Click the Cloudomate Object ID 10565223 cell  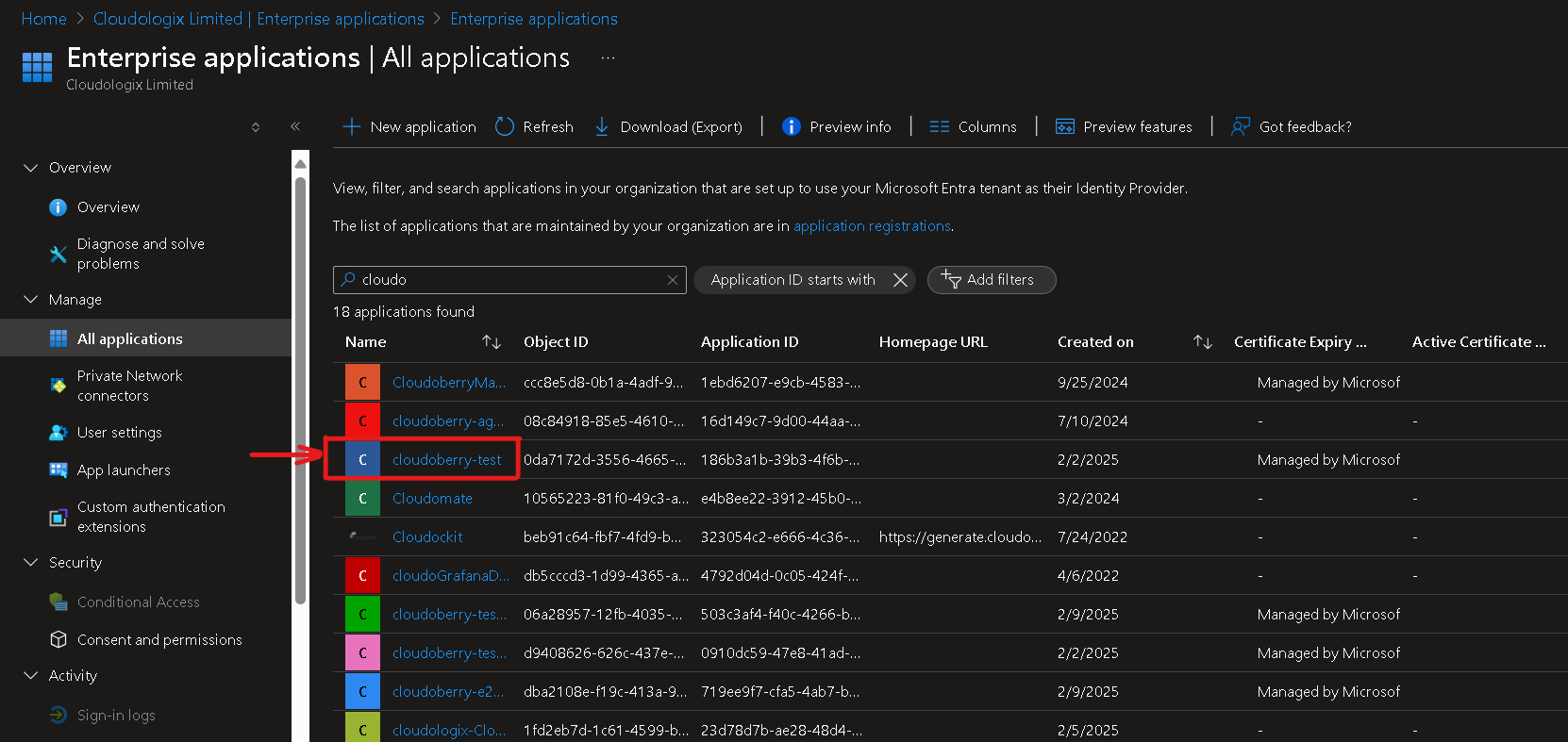pyautogui.click(x=606, y=499)
